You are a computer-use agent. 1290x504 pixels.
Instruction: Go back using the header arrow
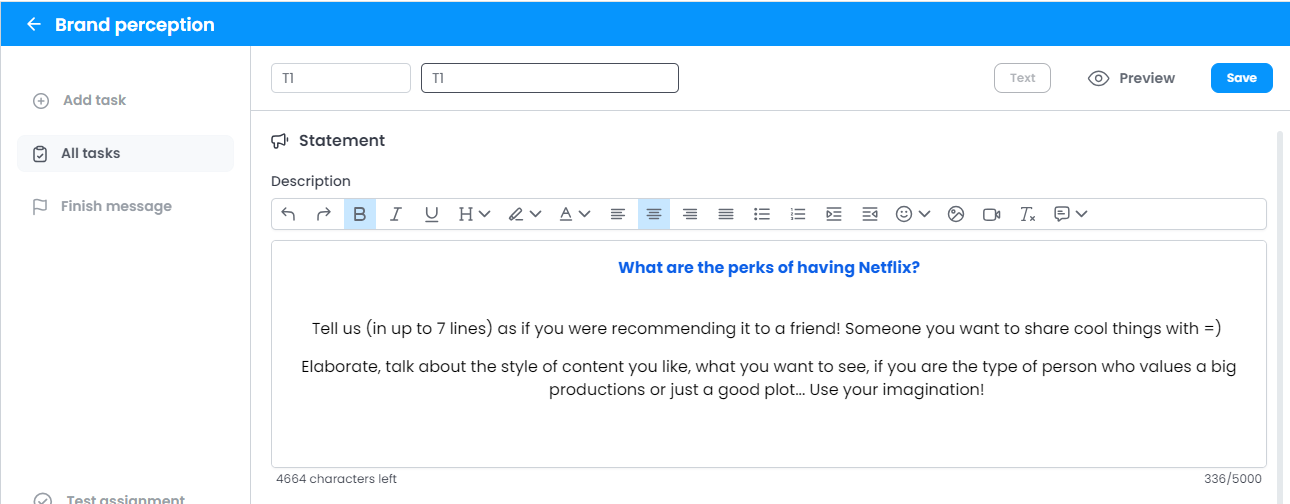click(x=34, y=24)
